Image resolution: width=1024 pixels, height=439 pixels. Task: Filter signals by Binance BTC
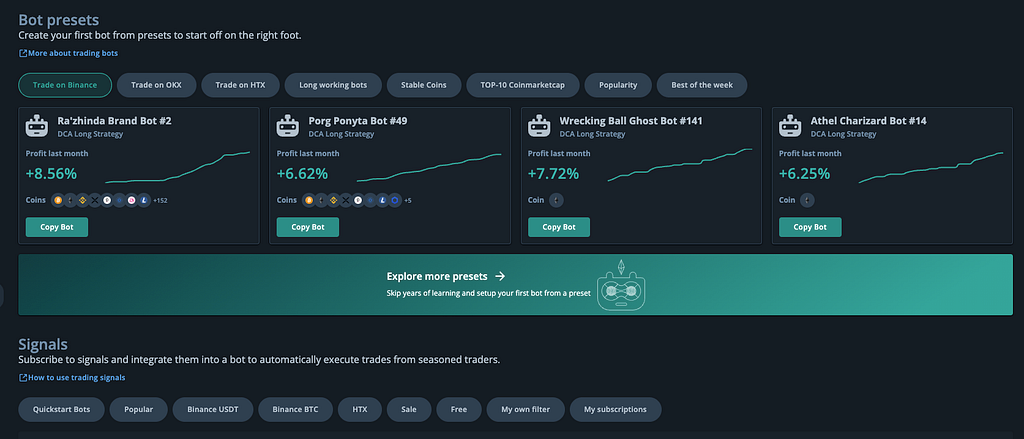(296, 410)
